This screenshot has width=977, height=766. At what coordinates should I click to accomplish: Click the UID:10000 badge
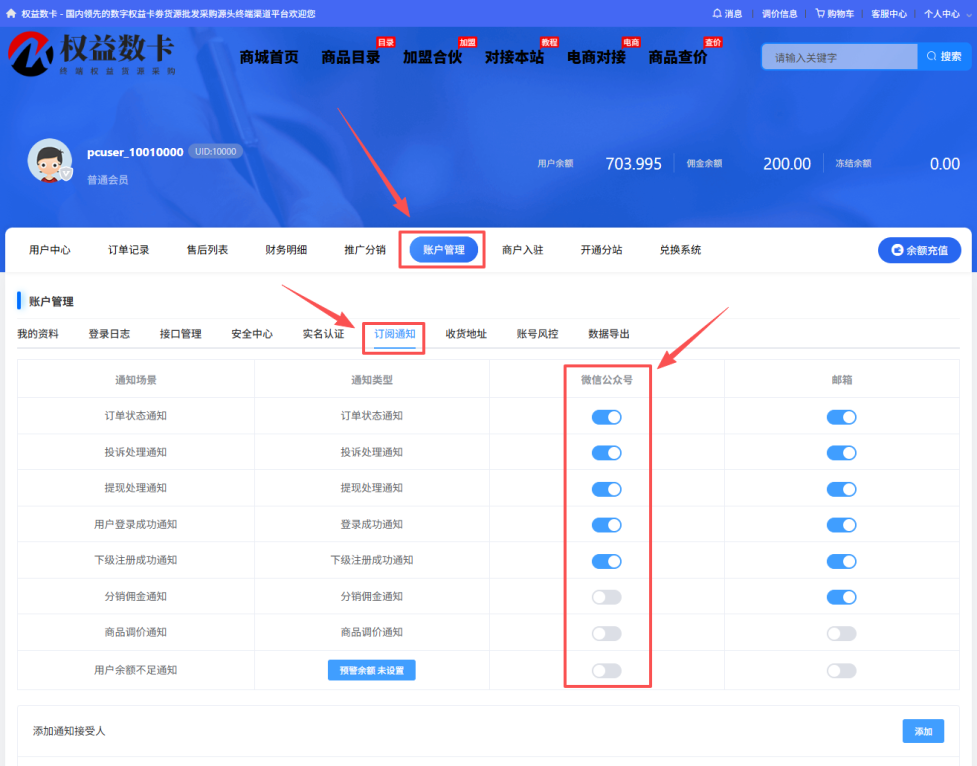tap(216, 151)
